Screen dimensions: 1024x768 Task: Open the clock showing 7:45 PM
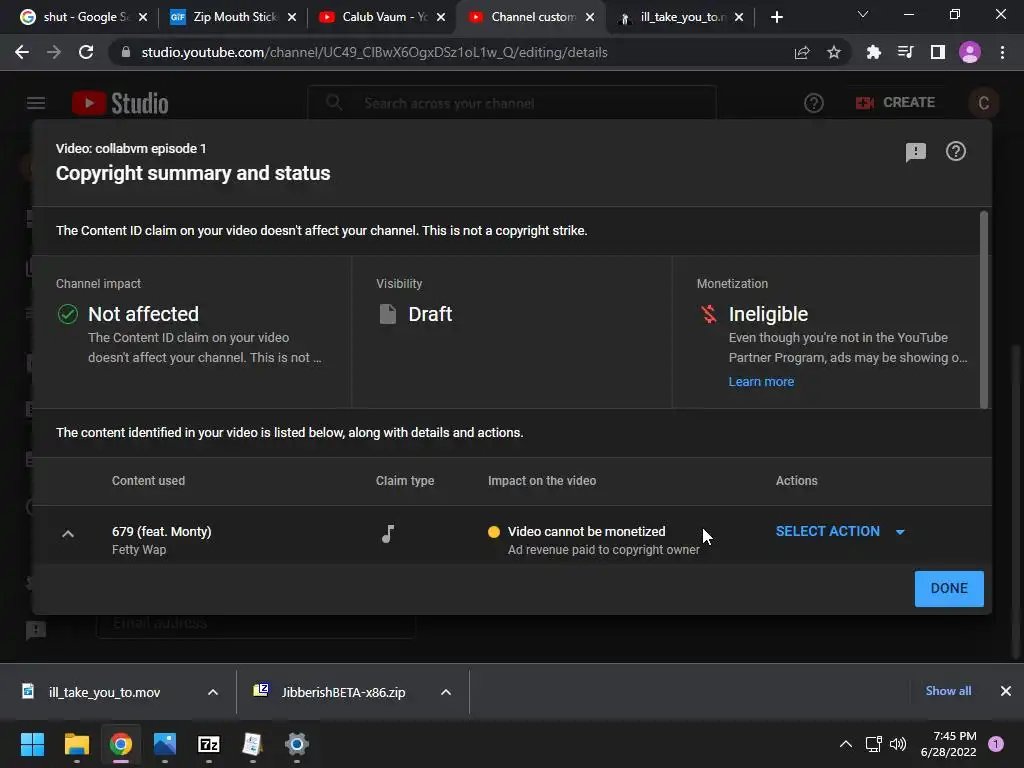pyautogui.click(x=948, y=744)
